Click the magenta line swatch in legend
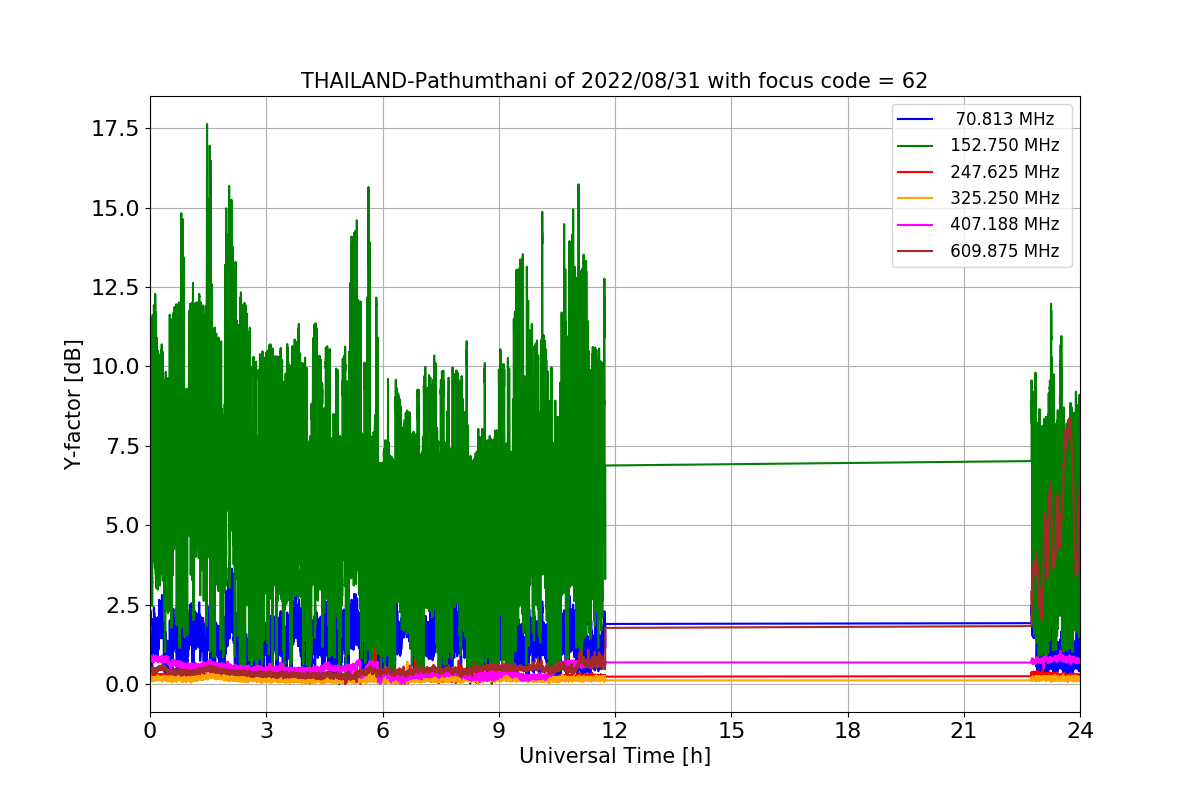The image size is (1200, 800). point(915,224)
